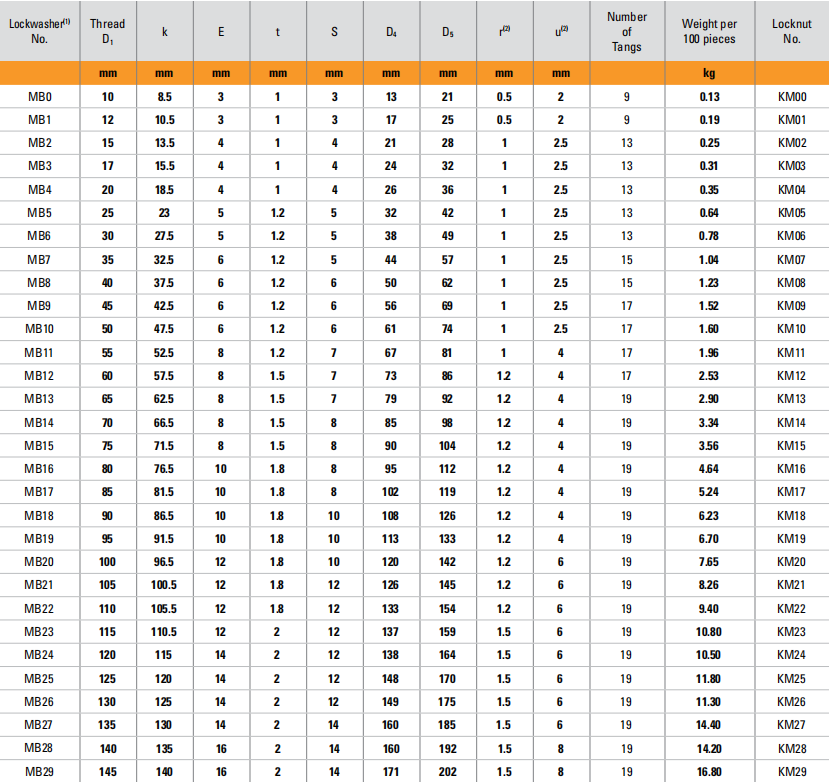Select the MB0 lockwasher cell
Viewport: 829px width, 782px height.
click(x=40, y=96)
